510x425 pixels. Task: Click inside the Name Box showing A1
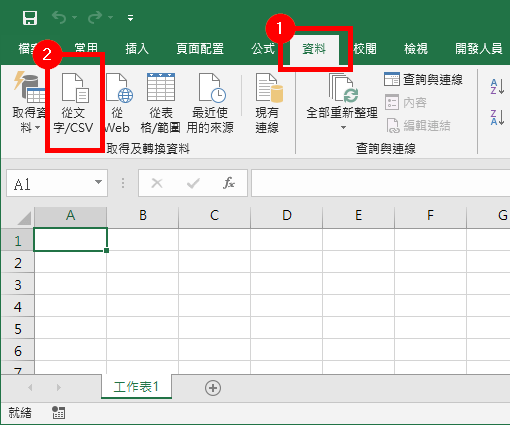(50, 183)
